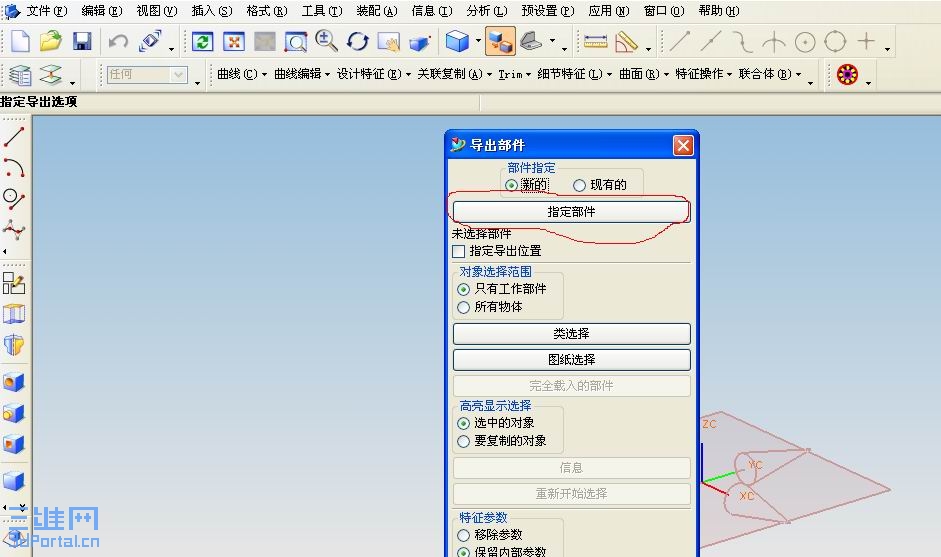Undo the last action
Screen dimensions: 941x557
point(118,41)
